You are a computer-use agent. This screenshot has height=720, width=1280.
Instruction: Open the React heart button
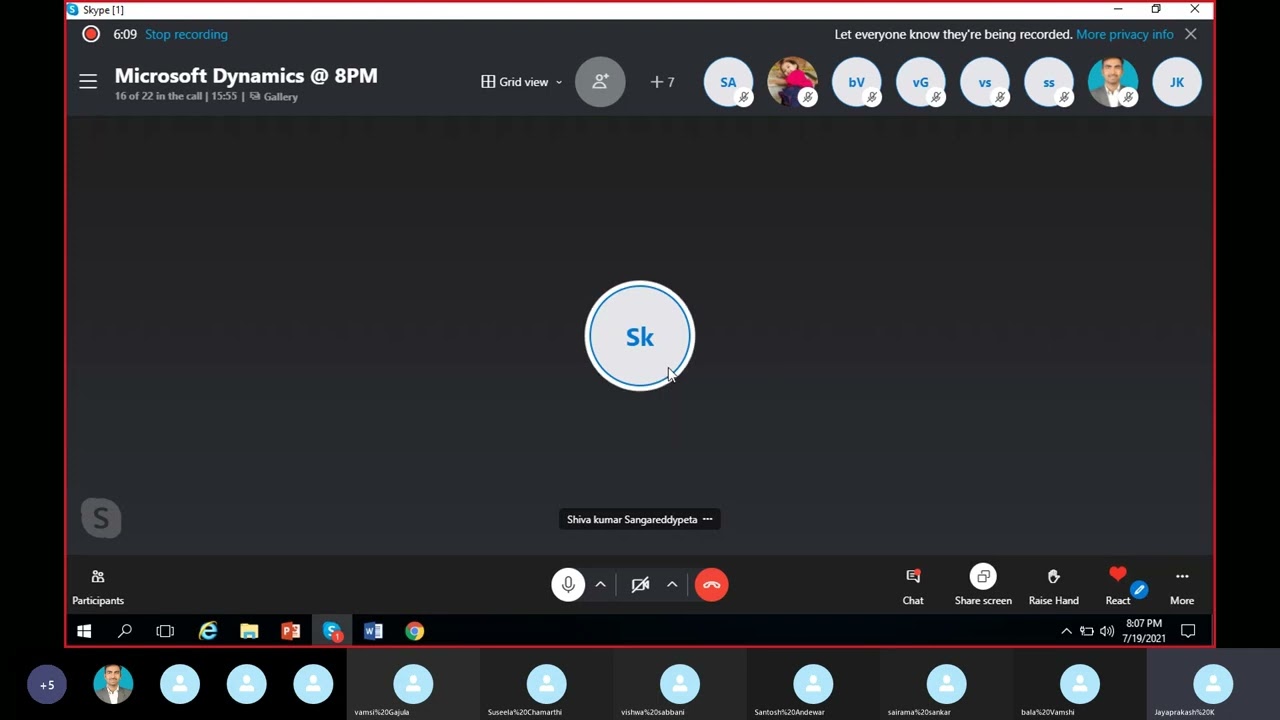1118,587
